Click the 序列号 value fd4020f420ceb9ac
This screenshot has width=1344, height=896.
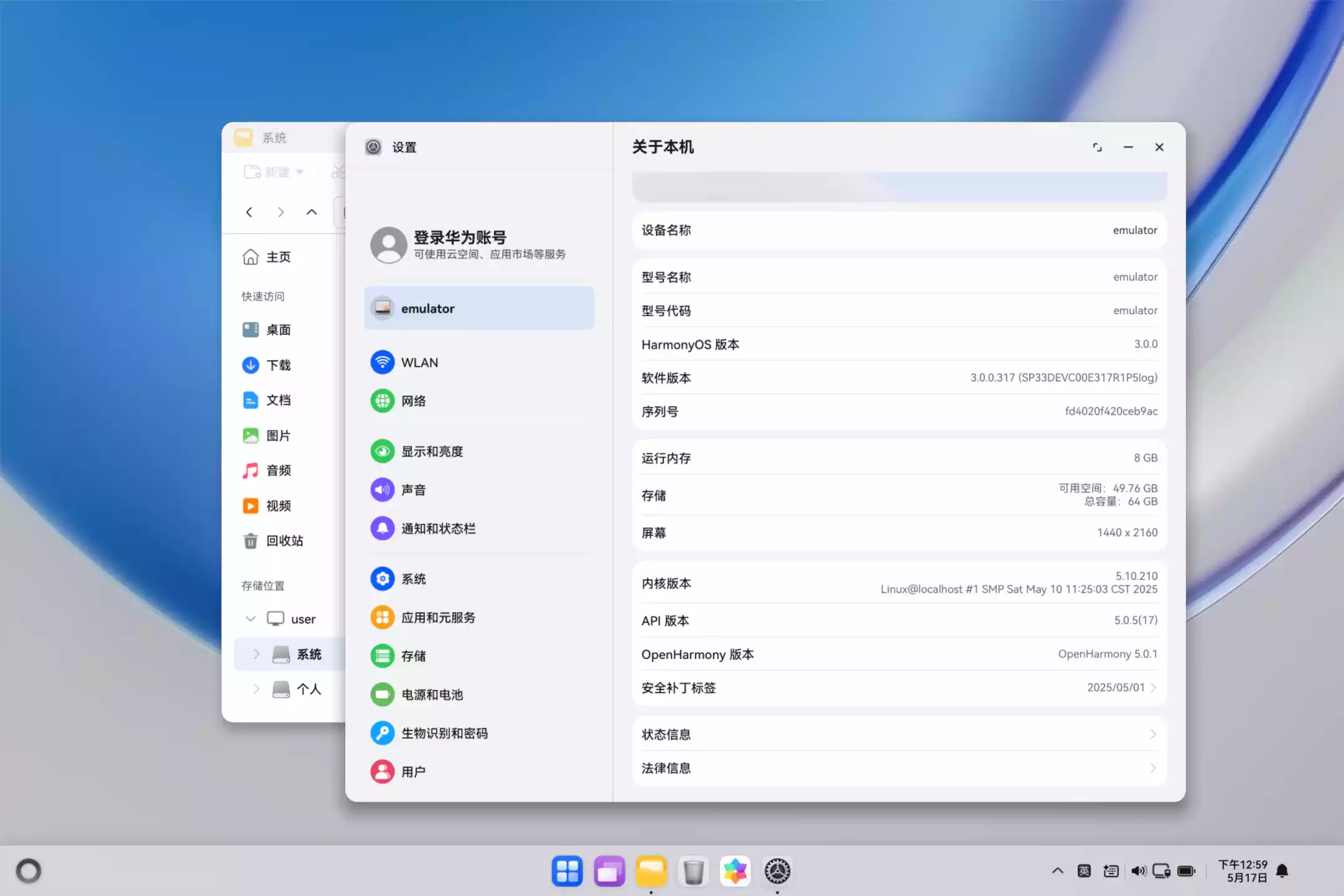point(1111,411)
